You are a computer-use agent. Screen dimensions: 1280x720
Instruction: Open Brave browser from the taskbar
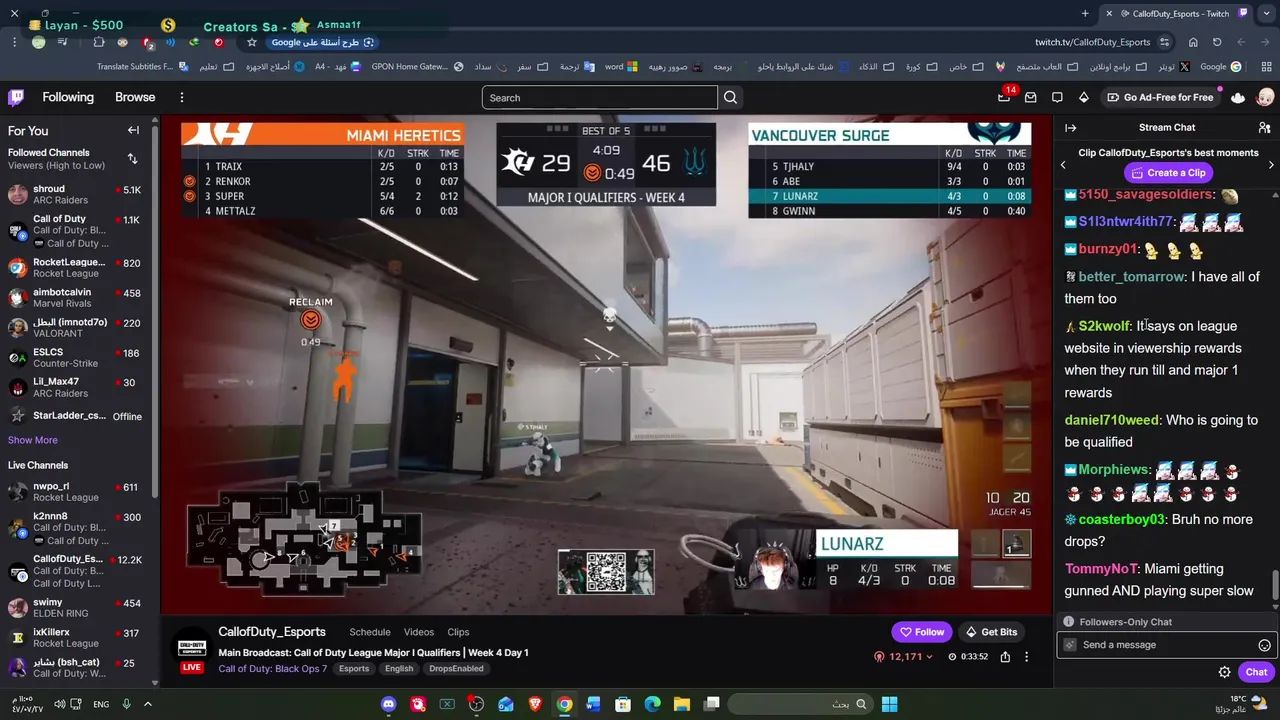point(535,704)
